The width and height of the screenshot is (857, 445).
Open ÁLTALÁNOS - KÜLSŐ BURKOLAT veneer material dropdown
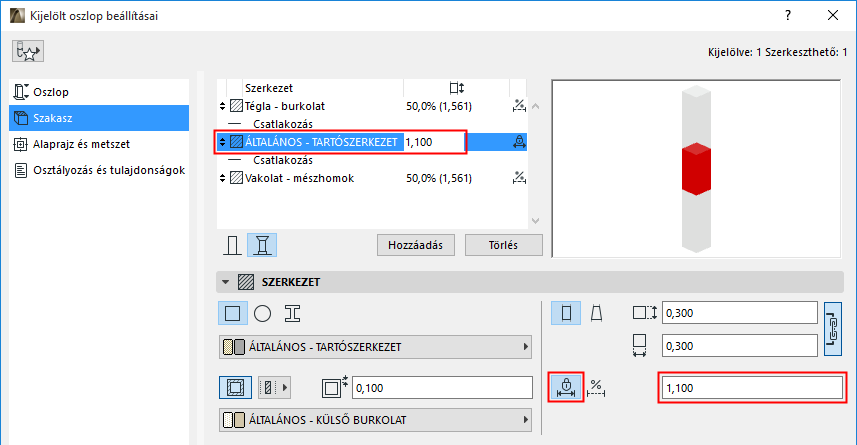375,419
